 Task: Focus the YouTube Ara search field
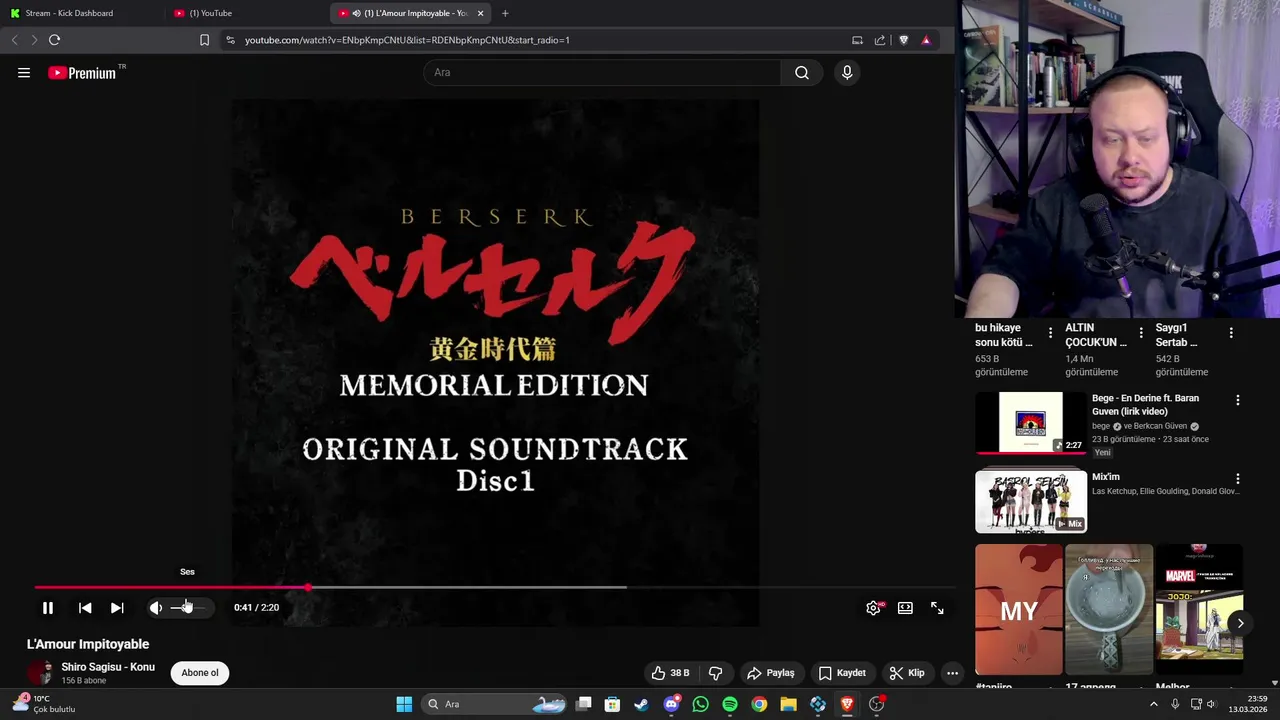point(602,72)
